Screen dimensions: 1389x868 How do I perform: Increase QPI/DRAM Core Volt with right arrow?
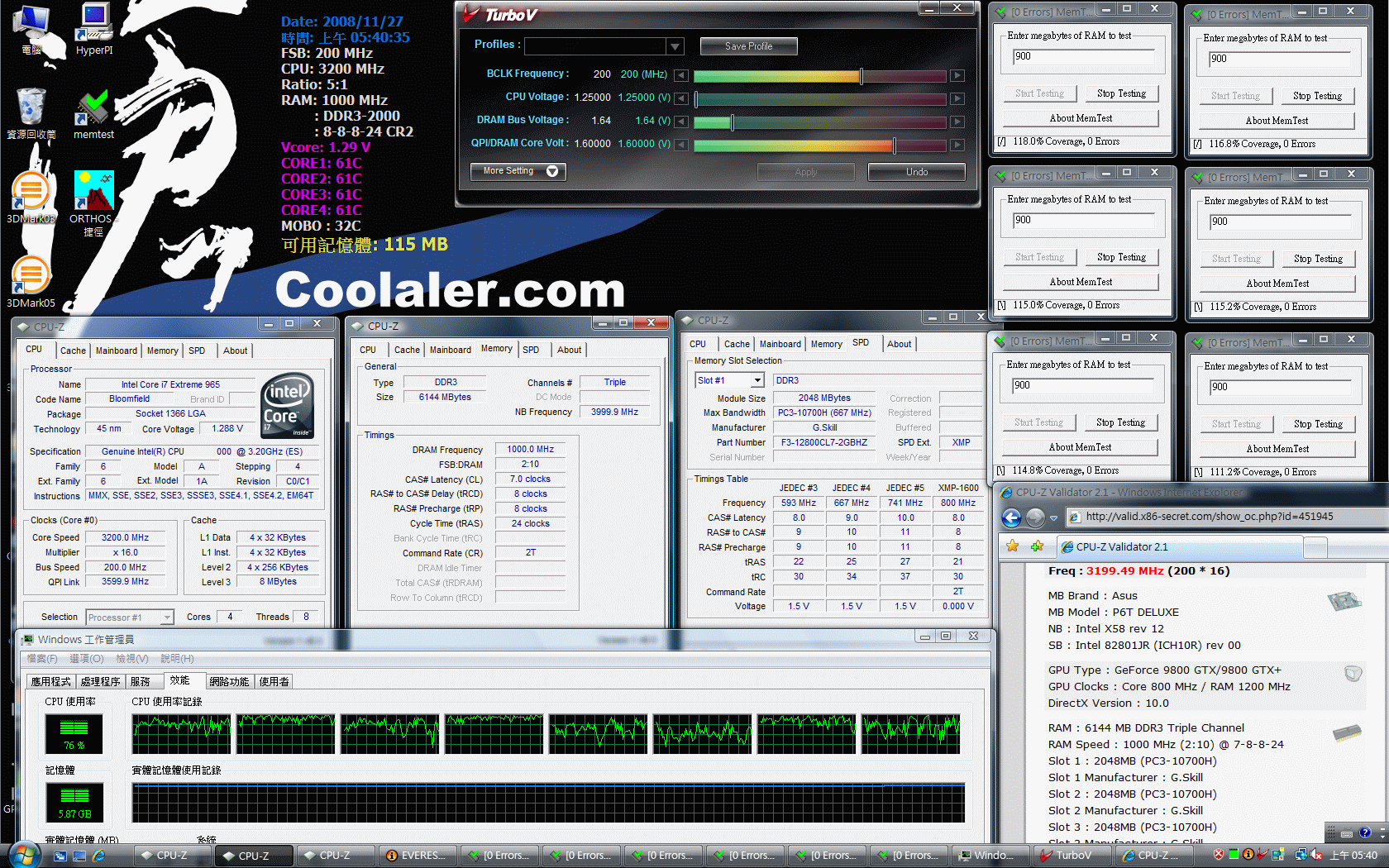(x=957, y=145)
